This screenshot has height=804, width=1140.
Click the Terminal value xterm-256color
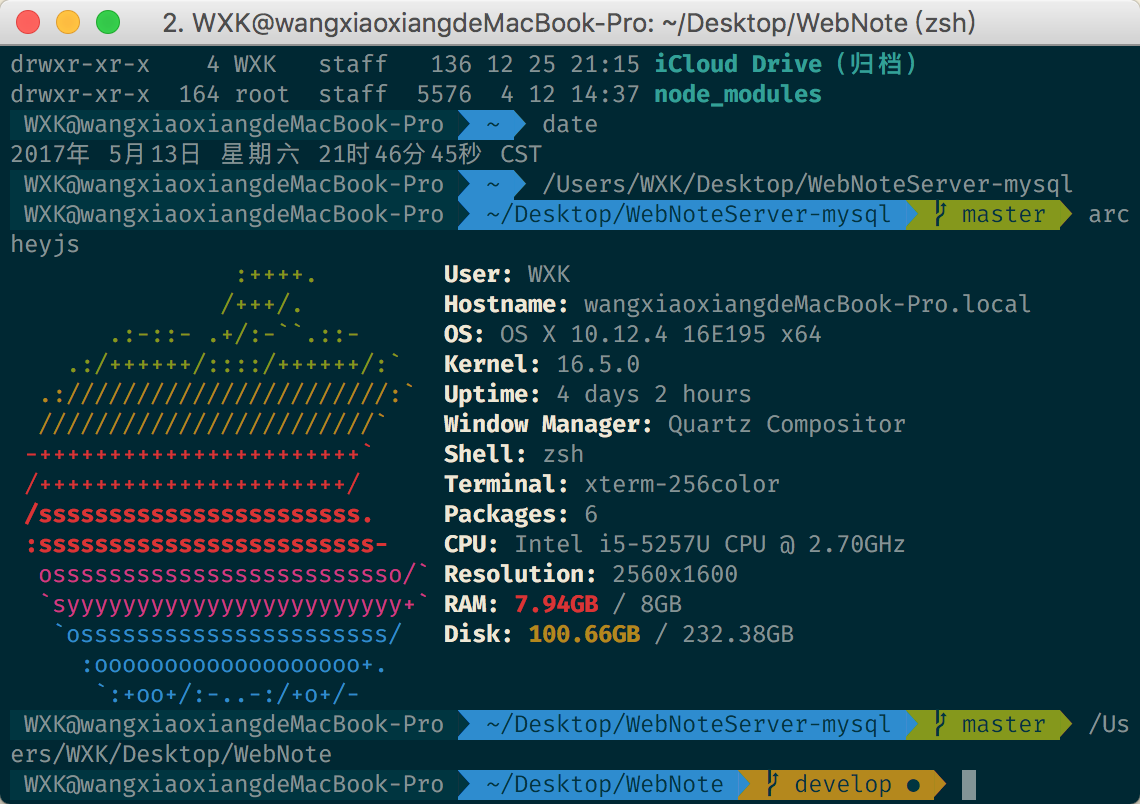click(681, 485)
